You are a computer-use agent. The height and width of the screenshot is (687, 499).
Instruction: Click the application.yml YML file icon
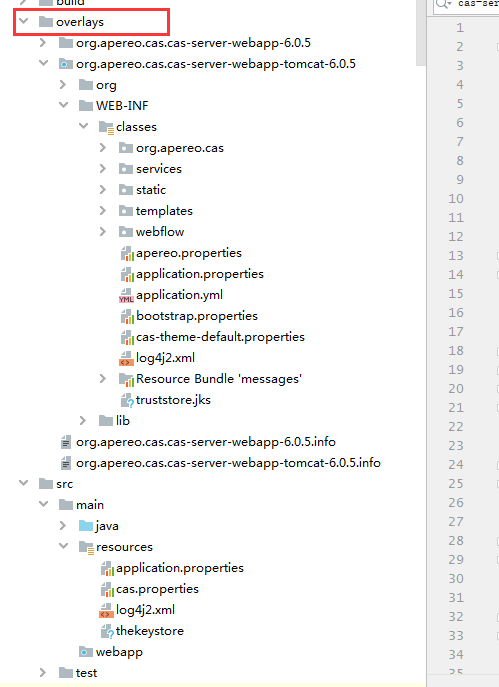pos(126,296)
